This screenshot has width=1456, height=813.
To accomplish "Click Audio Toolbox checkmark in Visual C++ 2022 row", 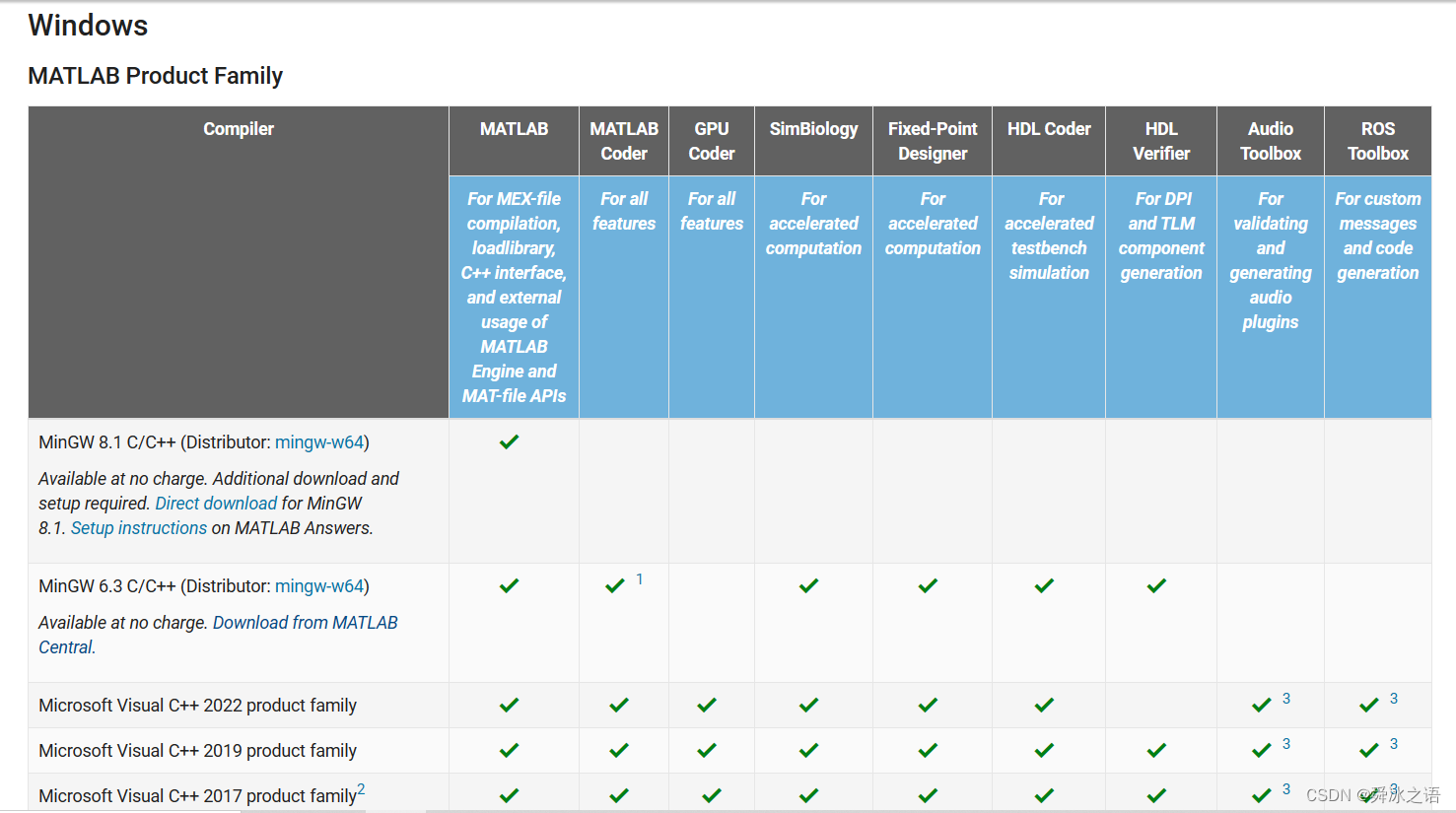I will tap(1262, 705).
